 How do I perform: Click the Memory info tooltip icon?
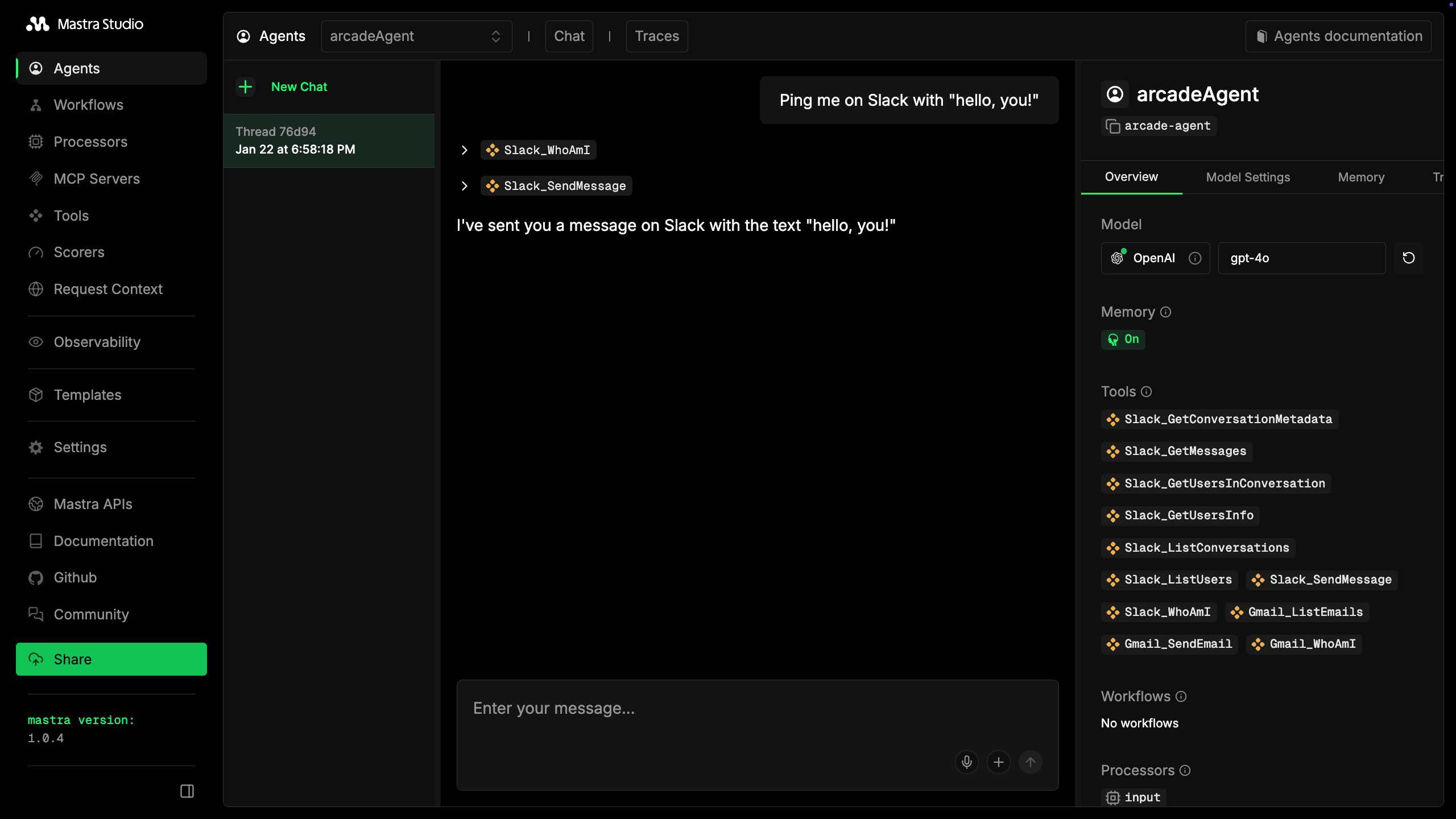(1166, 312)
